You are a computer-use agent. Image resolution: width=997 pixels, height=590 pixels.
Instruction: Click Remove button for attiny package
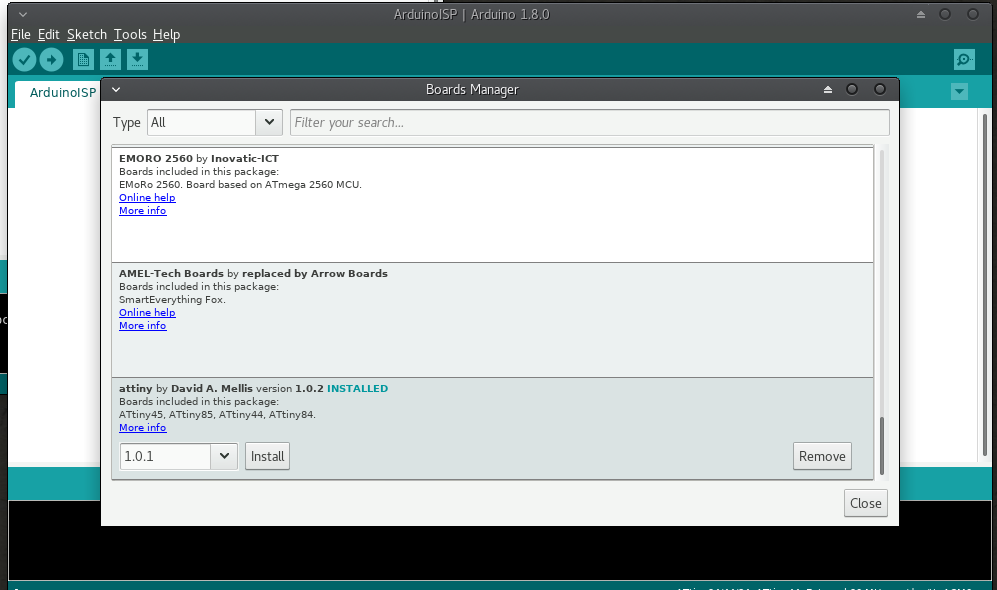[822, 456]
